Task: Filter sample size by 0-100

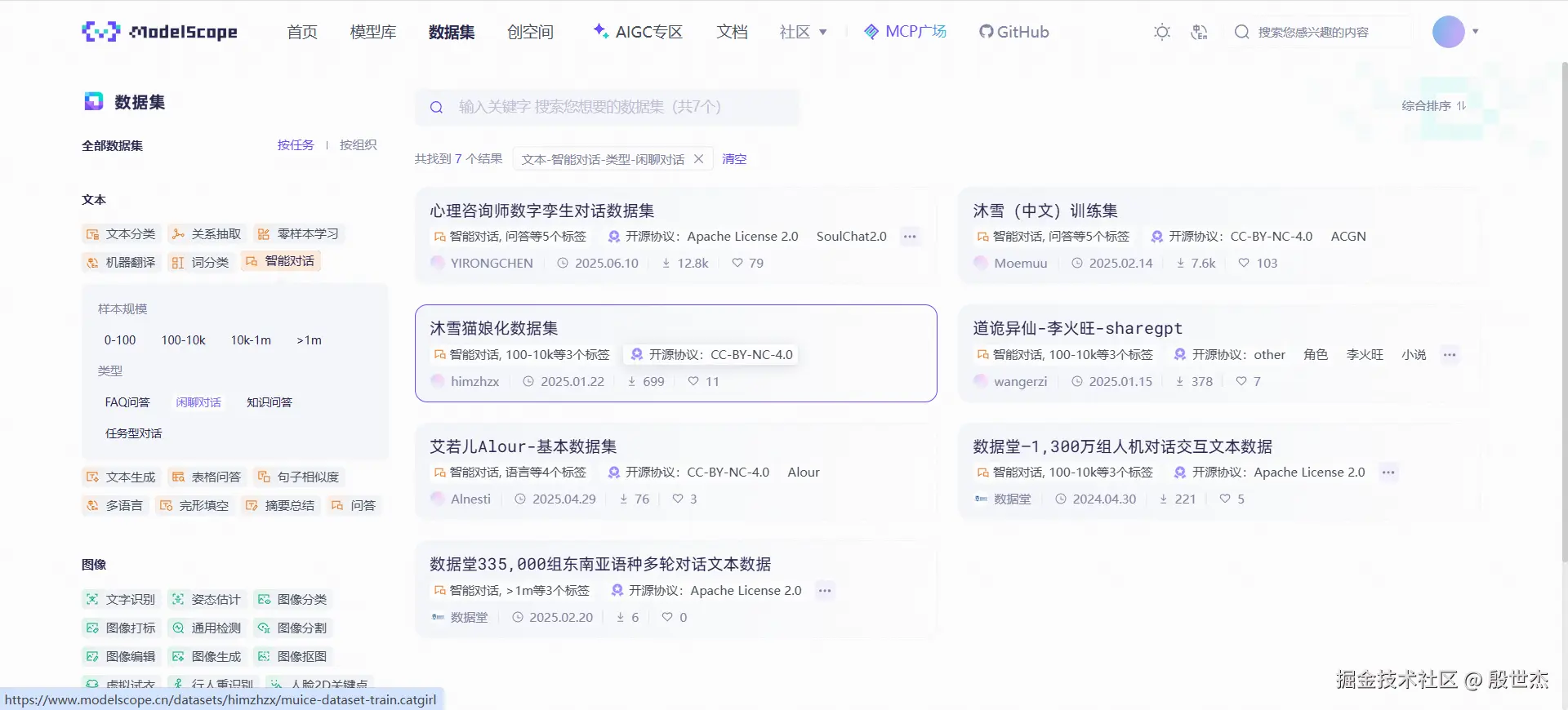Action: pyautogui.click(x=120, y=340)
